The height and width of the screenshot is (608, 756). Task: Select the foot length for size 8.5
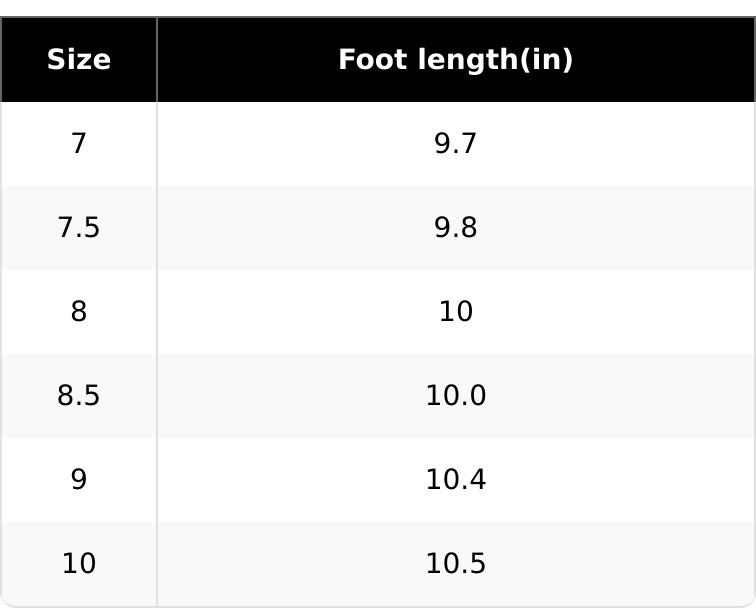455,396
